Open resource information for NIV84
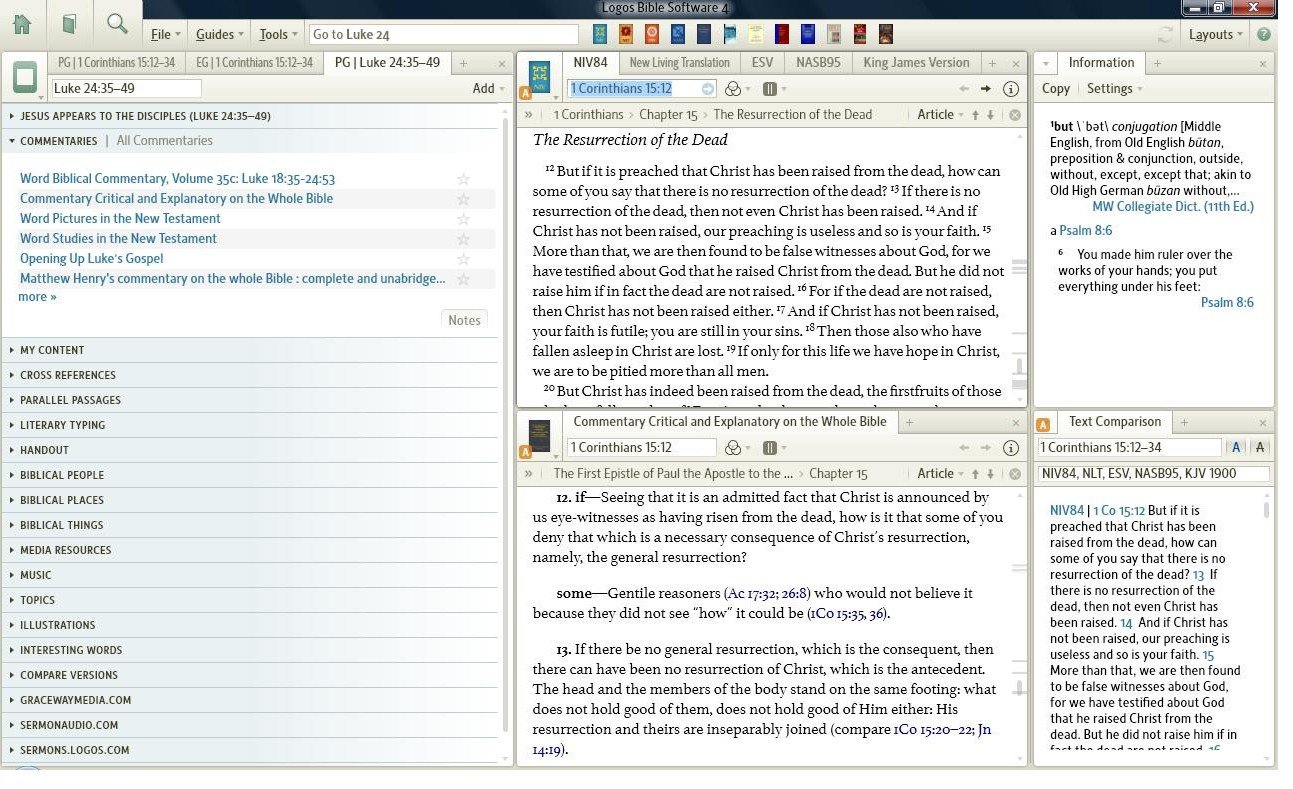Viewport: 1293px width, 789px height. point(1010,88)
